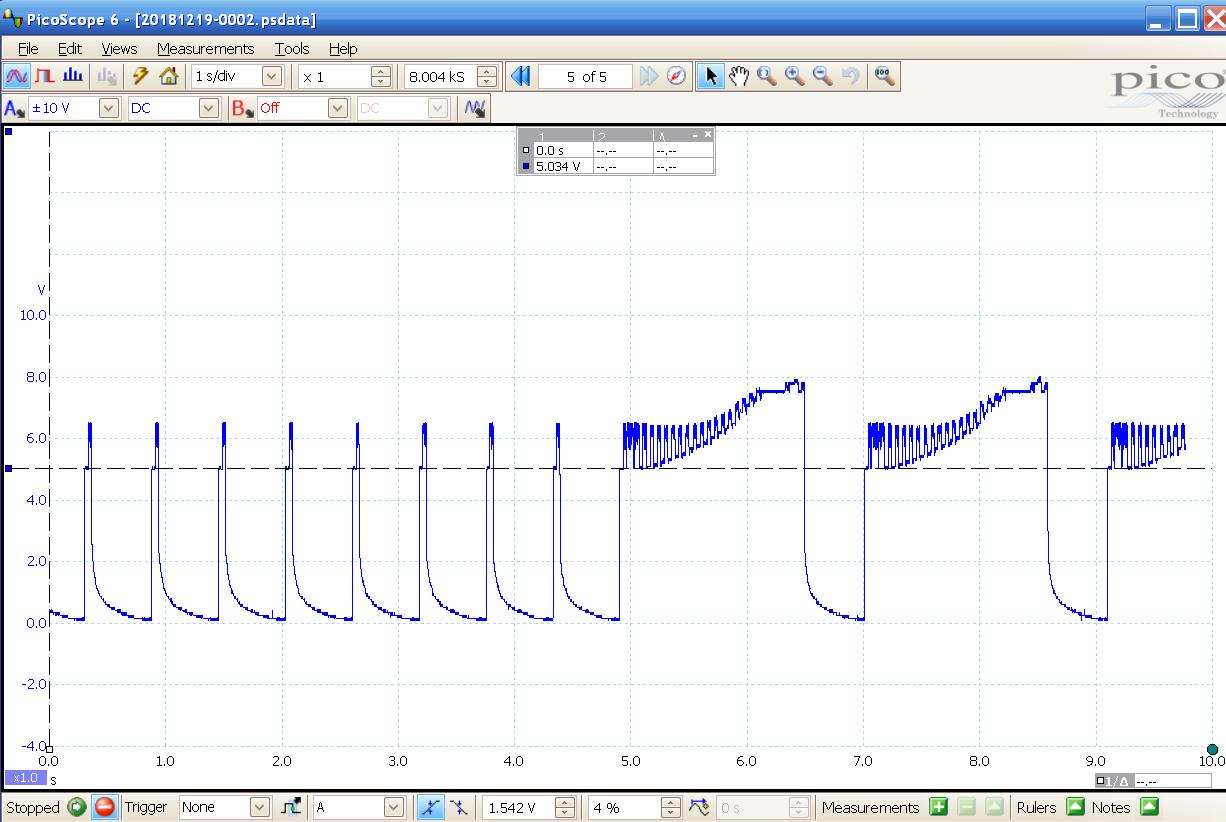Viewport: 1226px width, 822px height.
Task: Open the Help menu
Action: 342,48
